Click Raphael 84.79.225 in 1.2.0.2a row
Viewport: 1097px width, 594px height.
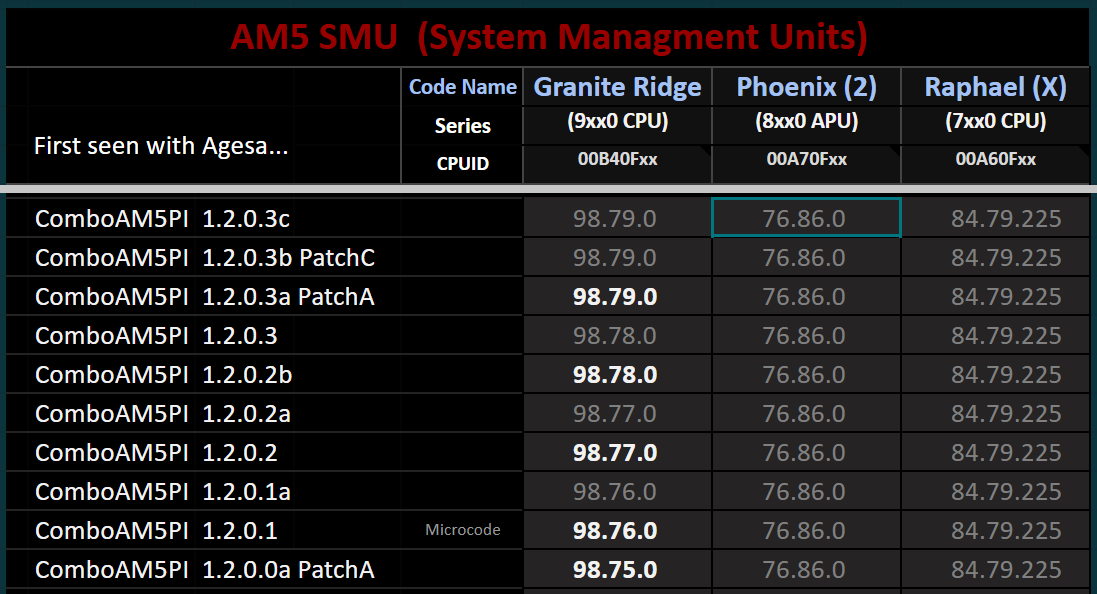click(x=996, y=413)
